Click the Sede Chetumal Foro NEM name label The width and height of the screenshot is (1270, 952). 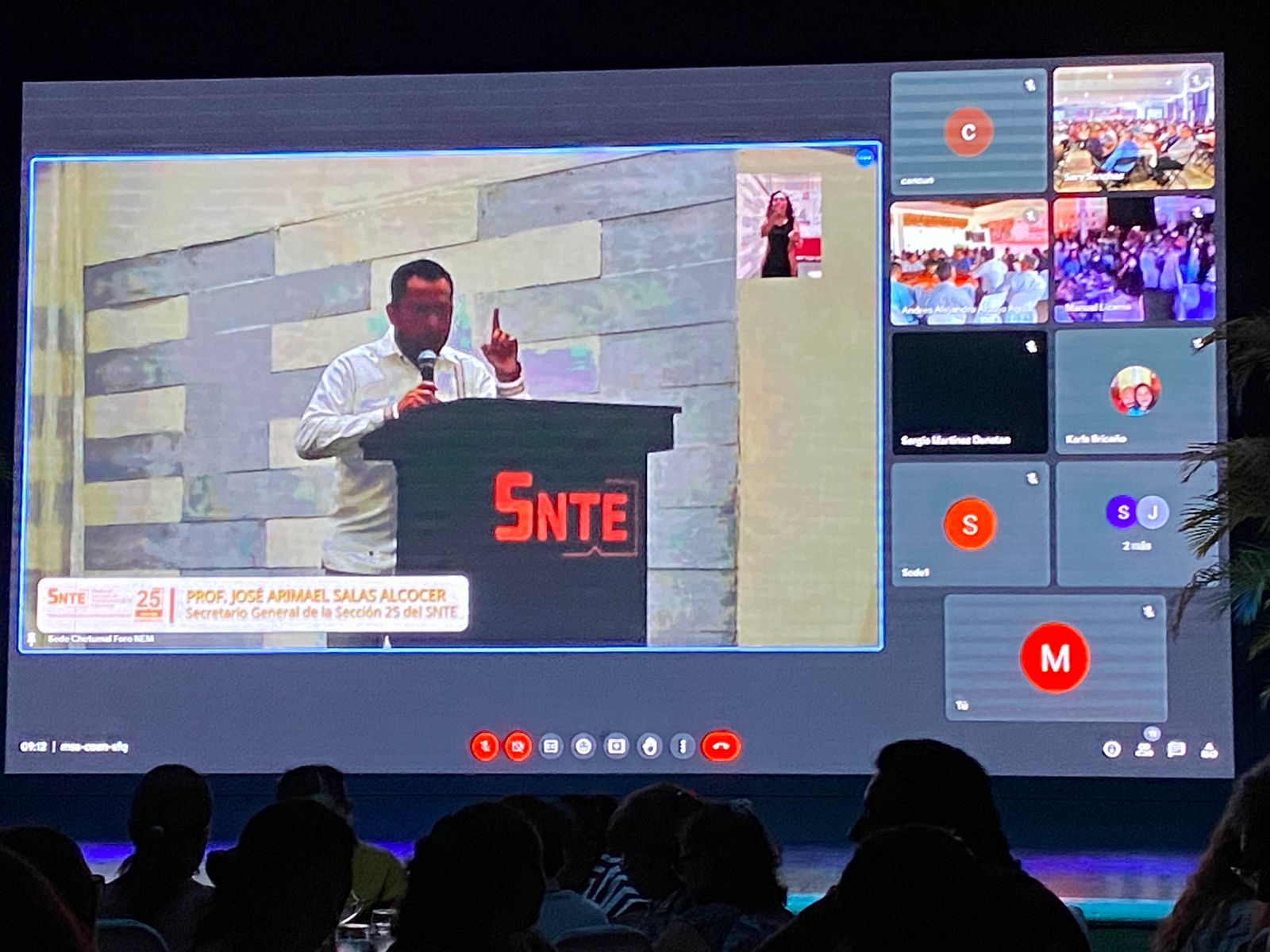click(101, 639)
